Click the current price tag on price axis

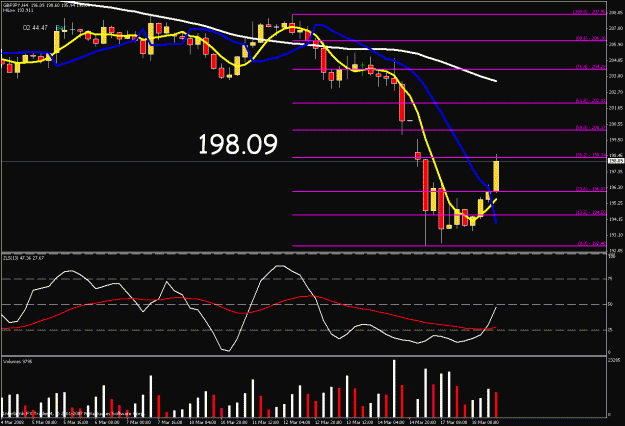616,161
